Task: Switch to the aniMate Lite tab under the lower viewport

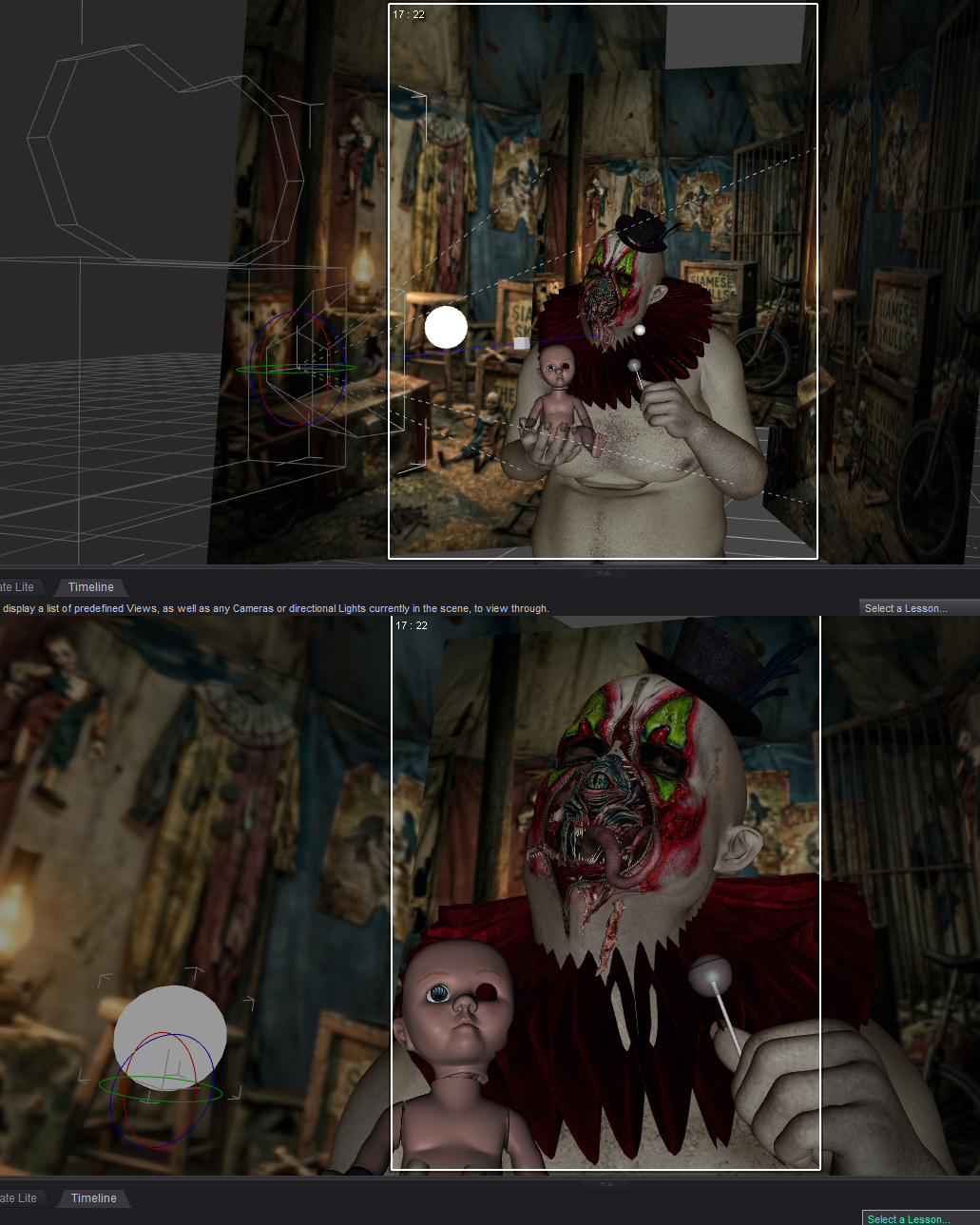Action: coord(19,1198)
